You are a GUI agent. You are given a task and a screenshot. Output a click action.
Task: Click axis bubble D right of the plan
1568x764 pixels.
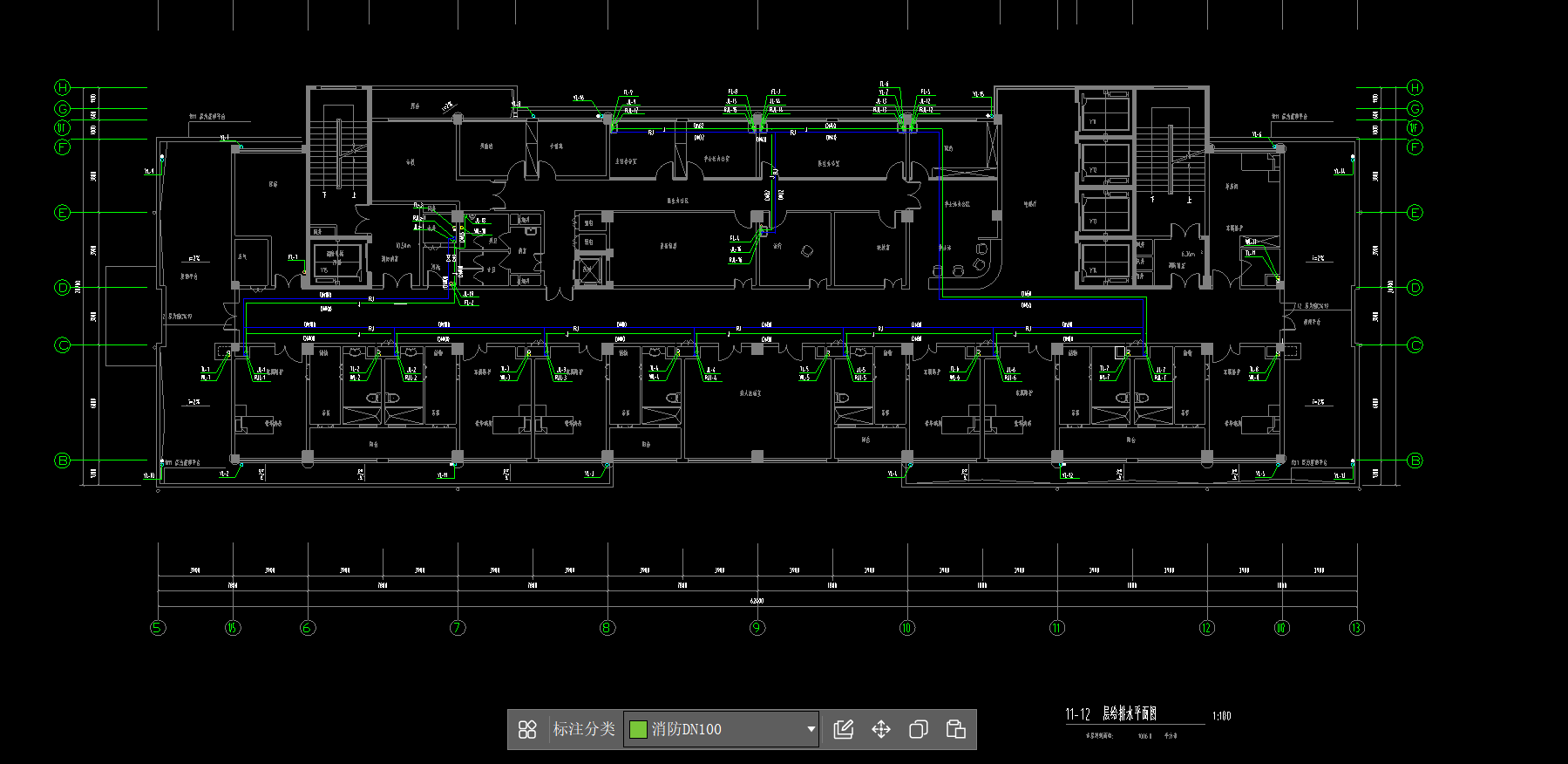[1415, 288]
